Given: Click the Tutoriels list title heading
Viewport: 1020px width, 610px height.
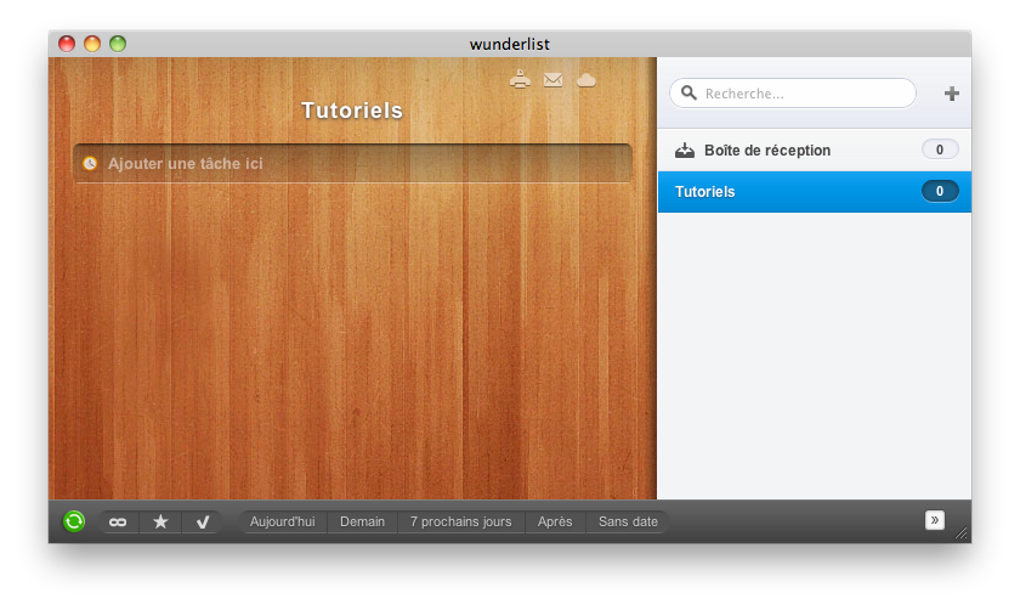Looking at the screenshot, I should (352, 111).
